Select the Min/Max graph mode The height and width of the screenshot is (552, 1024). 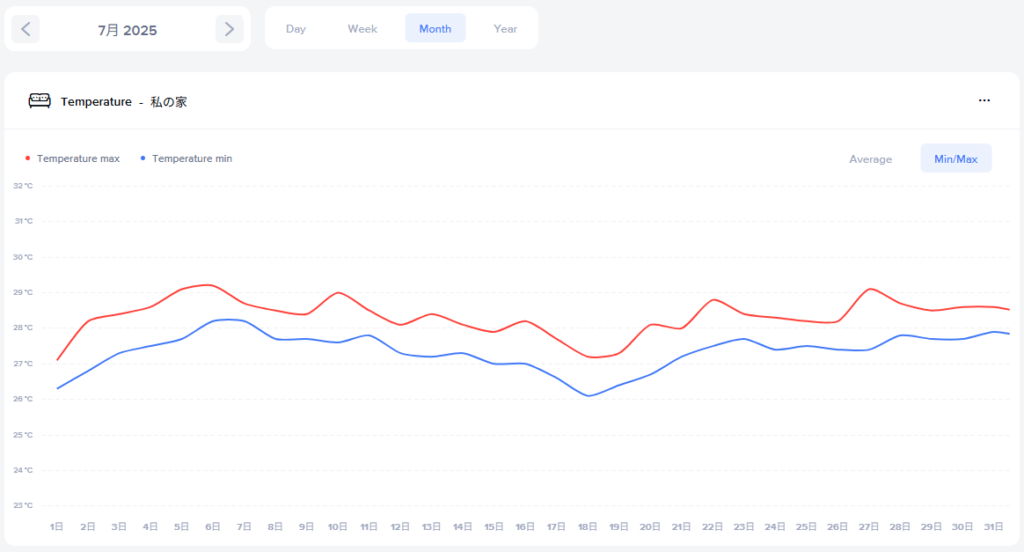coord(956,159)
